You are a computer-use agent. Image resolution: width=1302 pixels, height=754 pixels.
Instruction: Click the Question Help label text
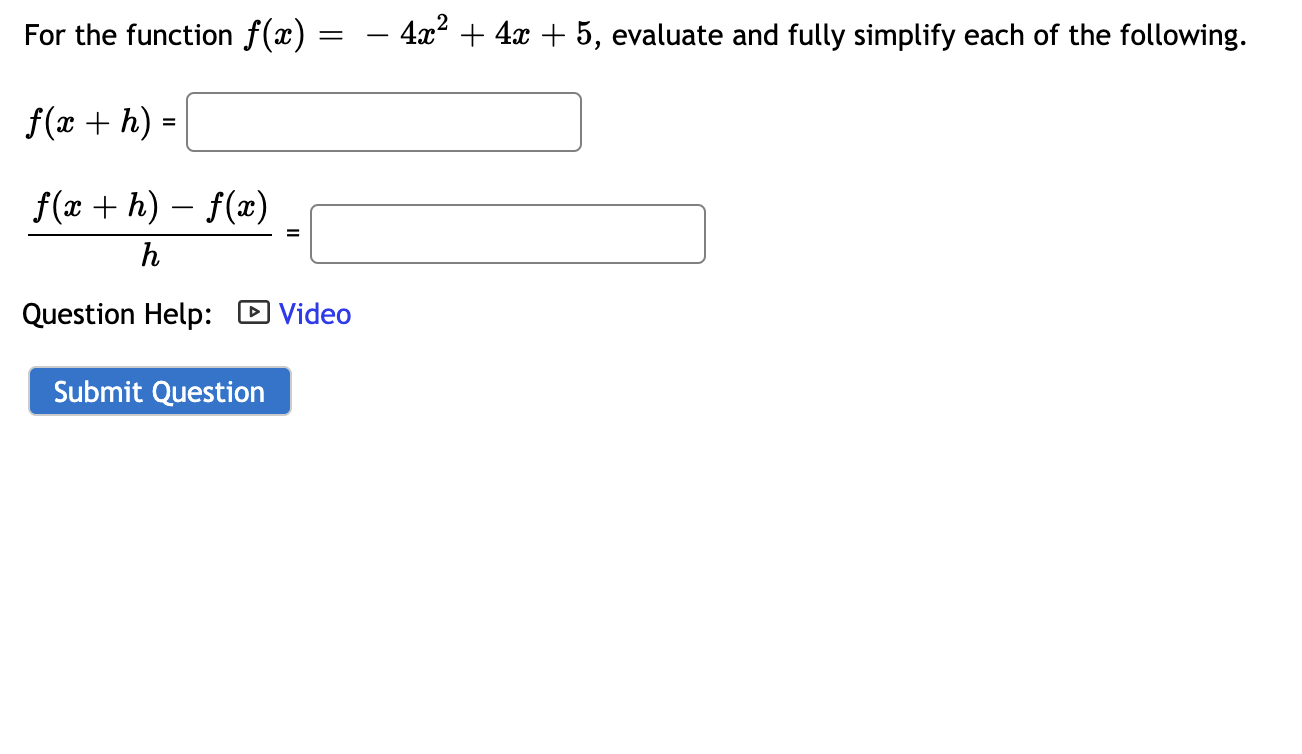tap(117, 313)
